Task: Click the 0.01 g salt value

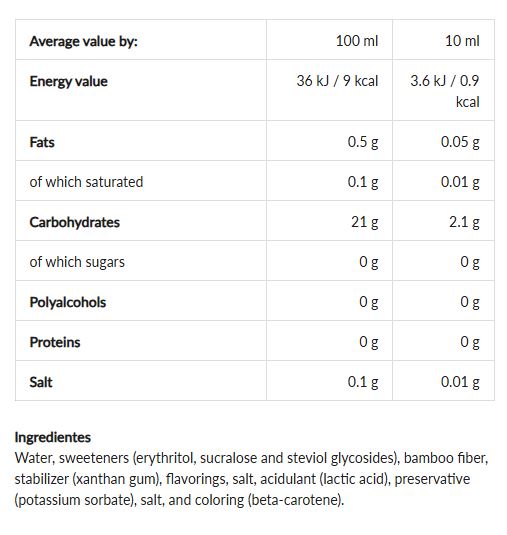Action: pyautogui.click(x=460, y=382)
